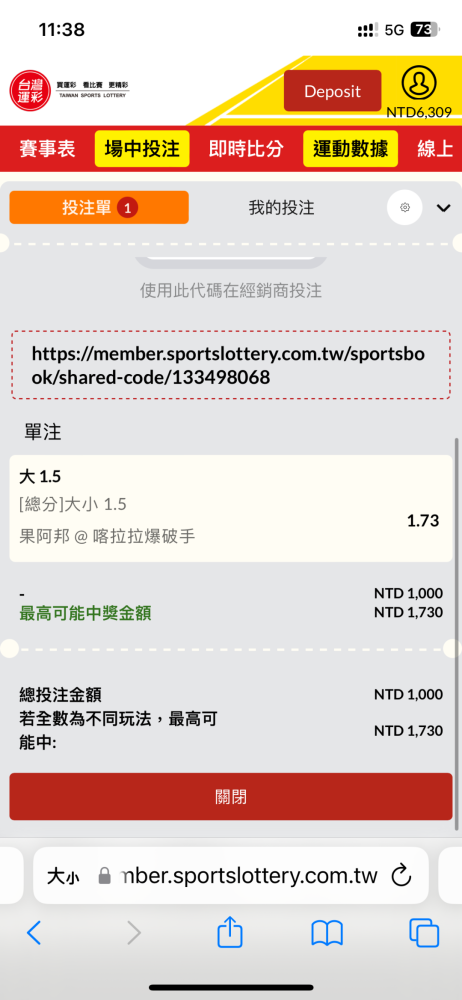Show all Safari tabs
Screen dimensions: 462x1000
click(424, 934)
